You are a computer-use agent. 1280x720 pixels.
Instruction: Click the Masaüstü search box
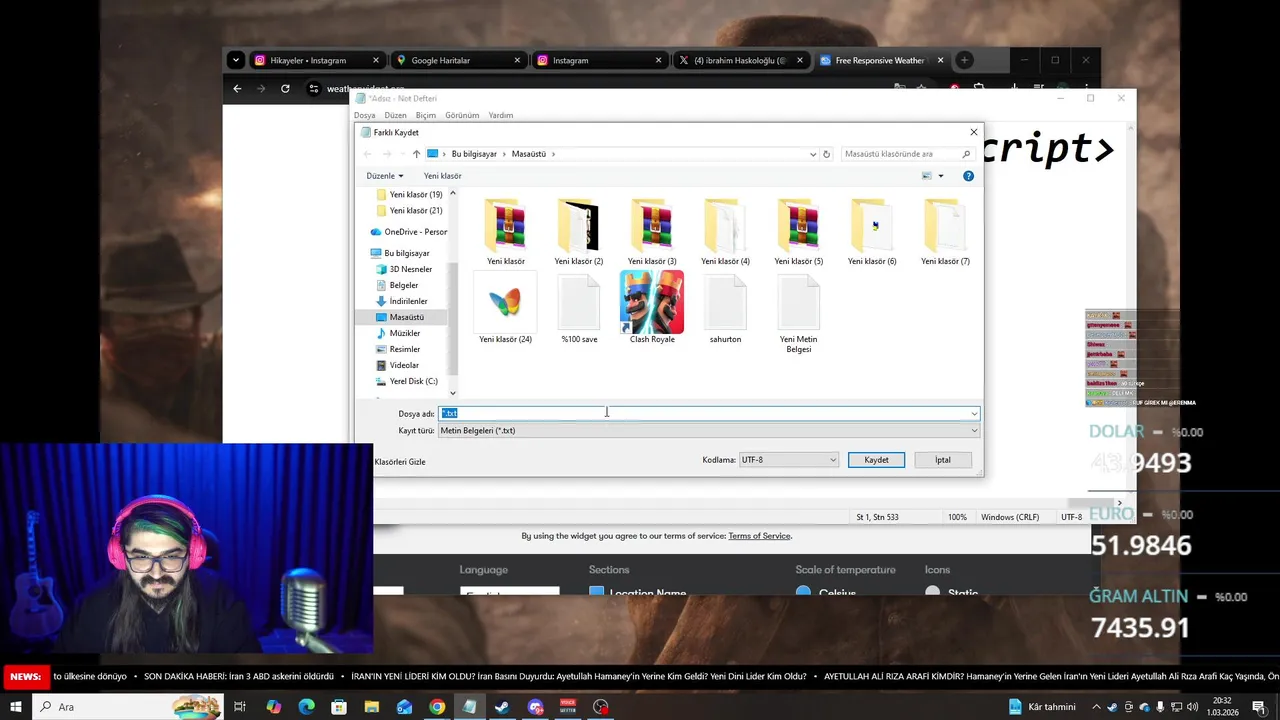pyautogui.click(x=907, y=154)
